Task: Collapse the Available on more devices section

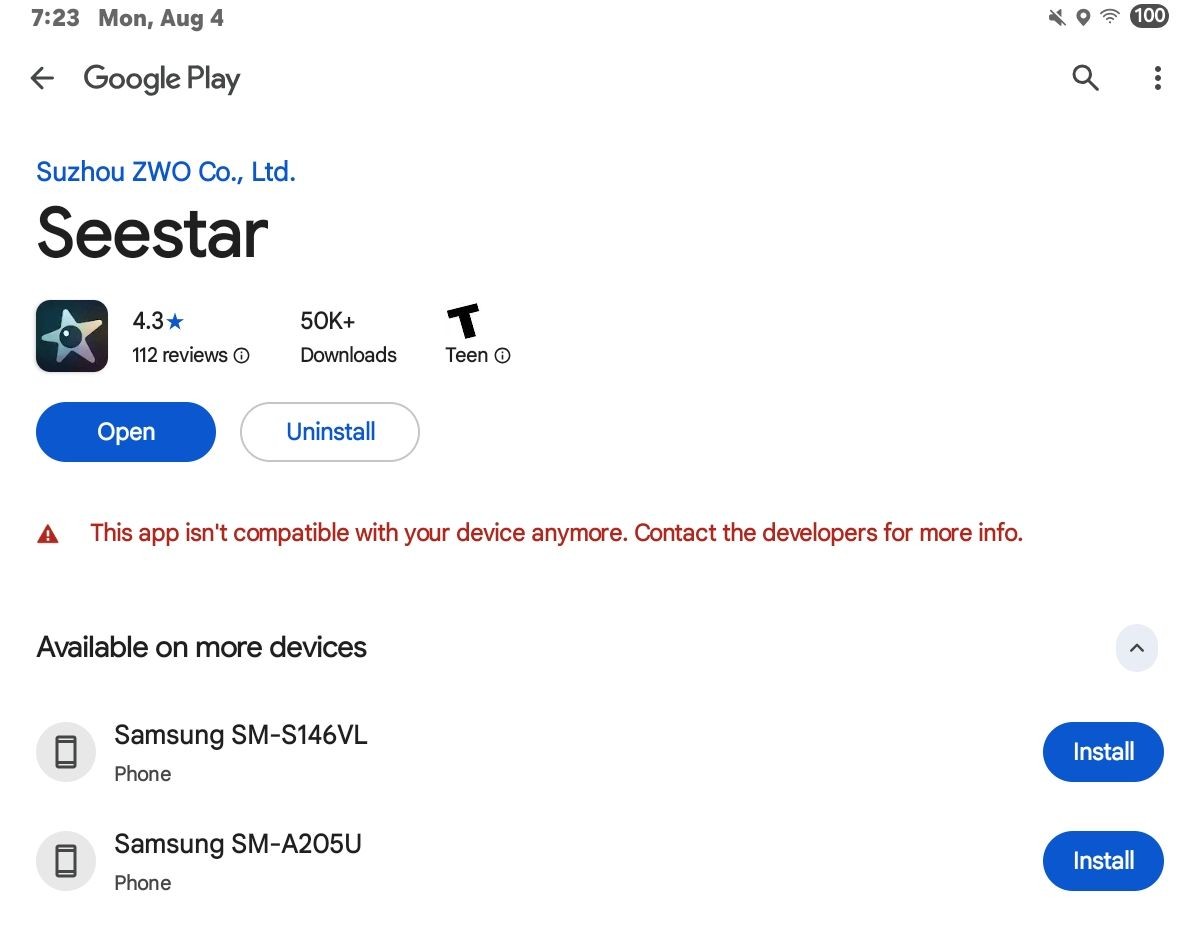Action: (x=1137, y=648)
